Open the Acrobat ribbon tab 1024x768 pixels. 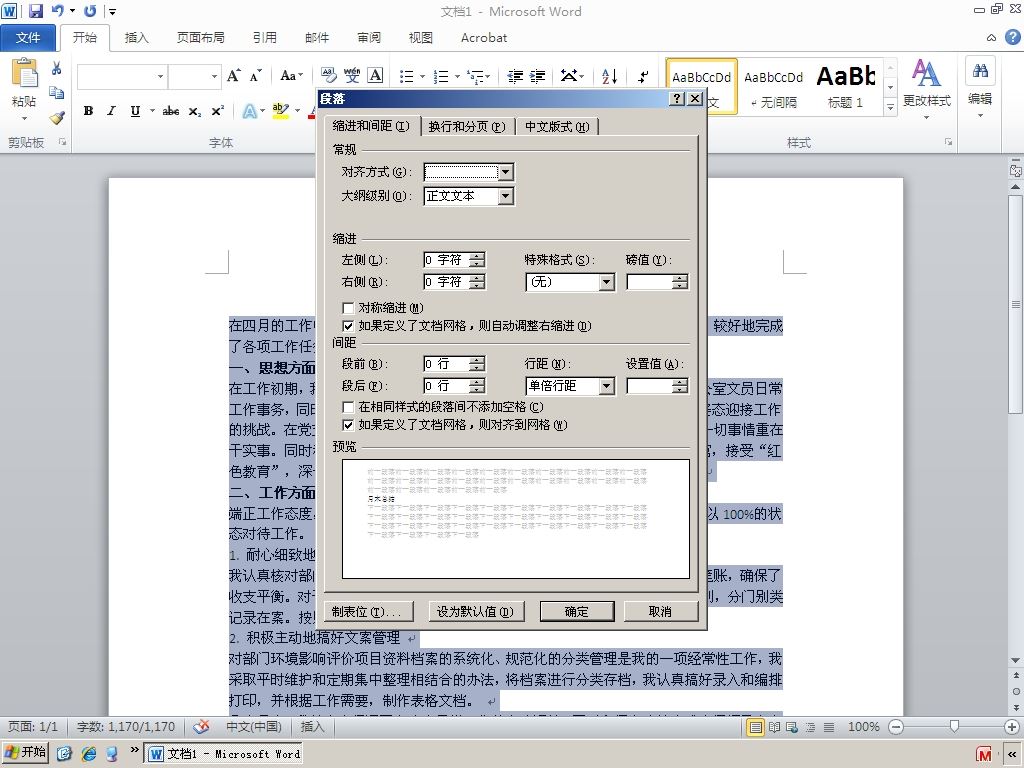pyautogui.click(x=484, y=38)
